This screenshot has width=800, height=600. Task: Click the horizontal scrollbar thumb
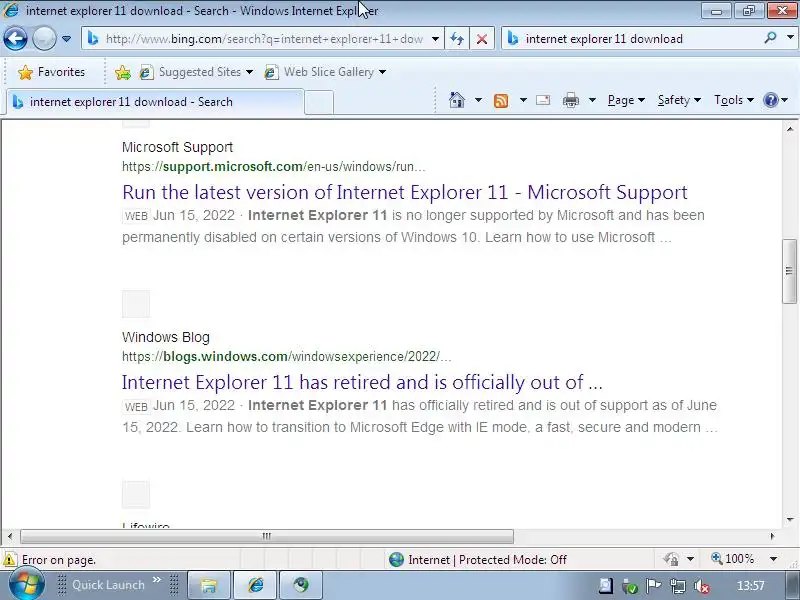click(267, 536)
